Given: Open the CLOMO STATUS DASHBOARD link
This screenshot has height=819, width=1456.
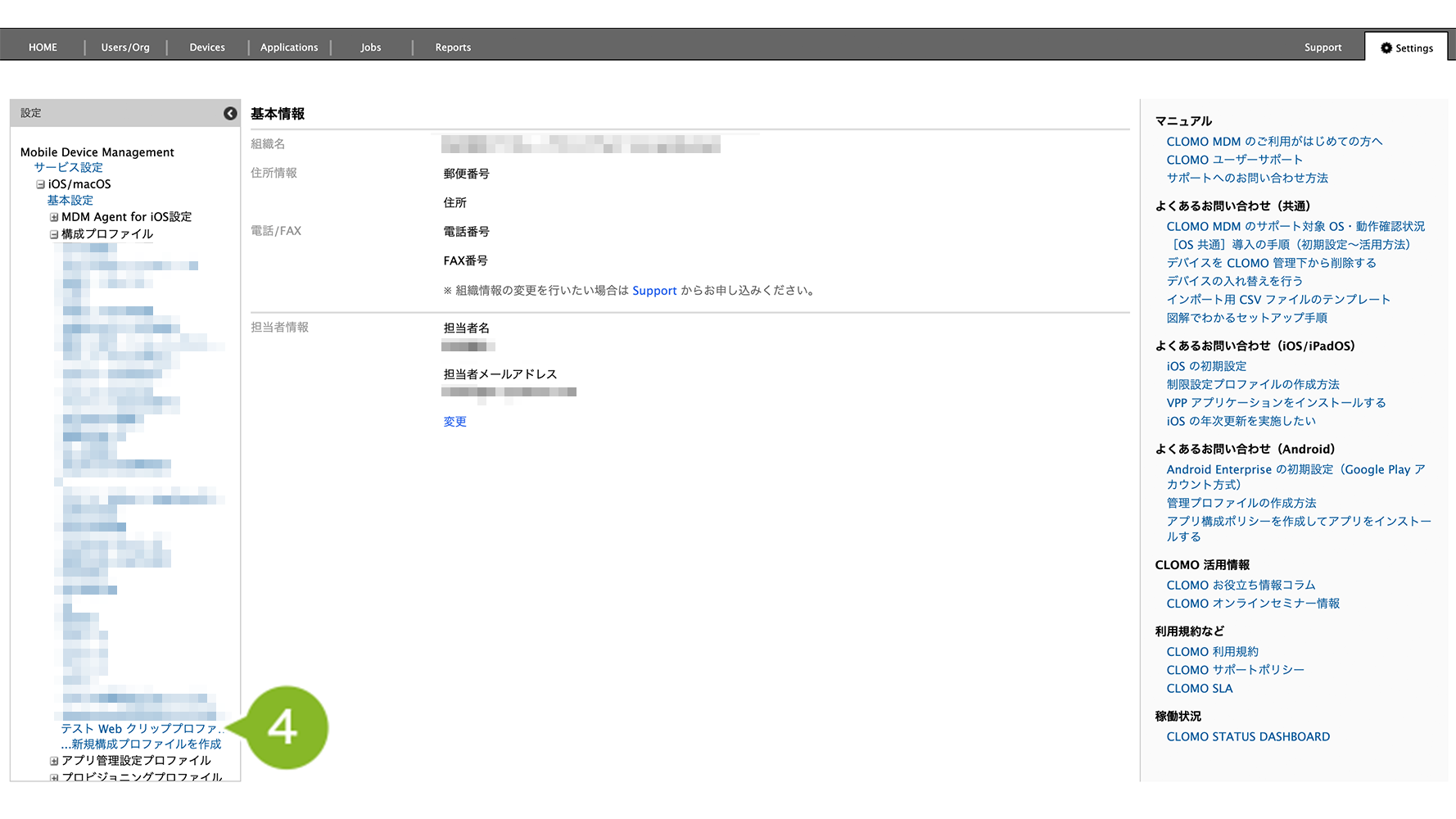Looking at the screenshot, I should (1247, 737).
